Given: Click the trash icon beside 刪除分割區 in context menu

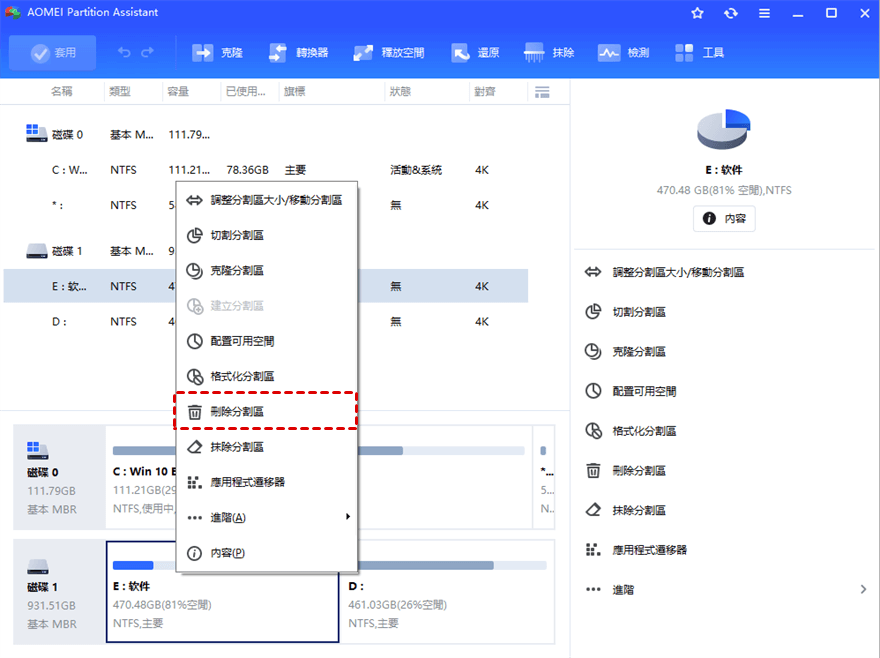Looking at the screenshot, I should [194, 412].
